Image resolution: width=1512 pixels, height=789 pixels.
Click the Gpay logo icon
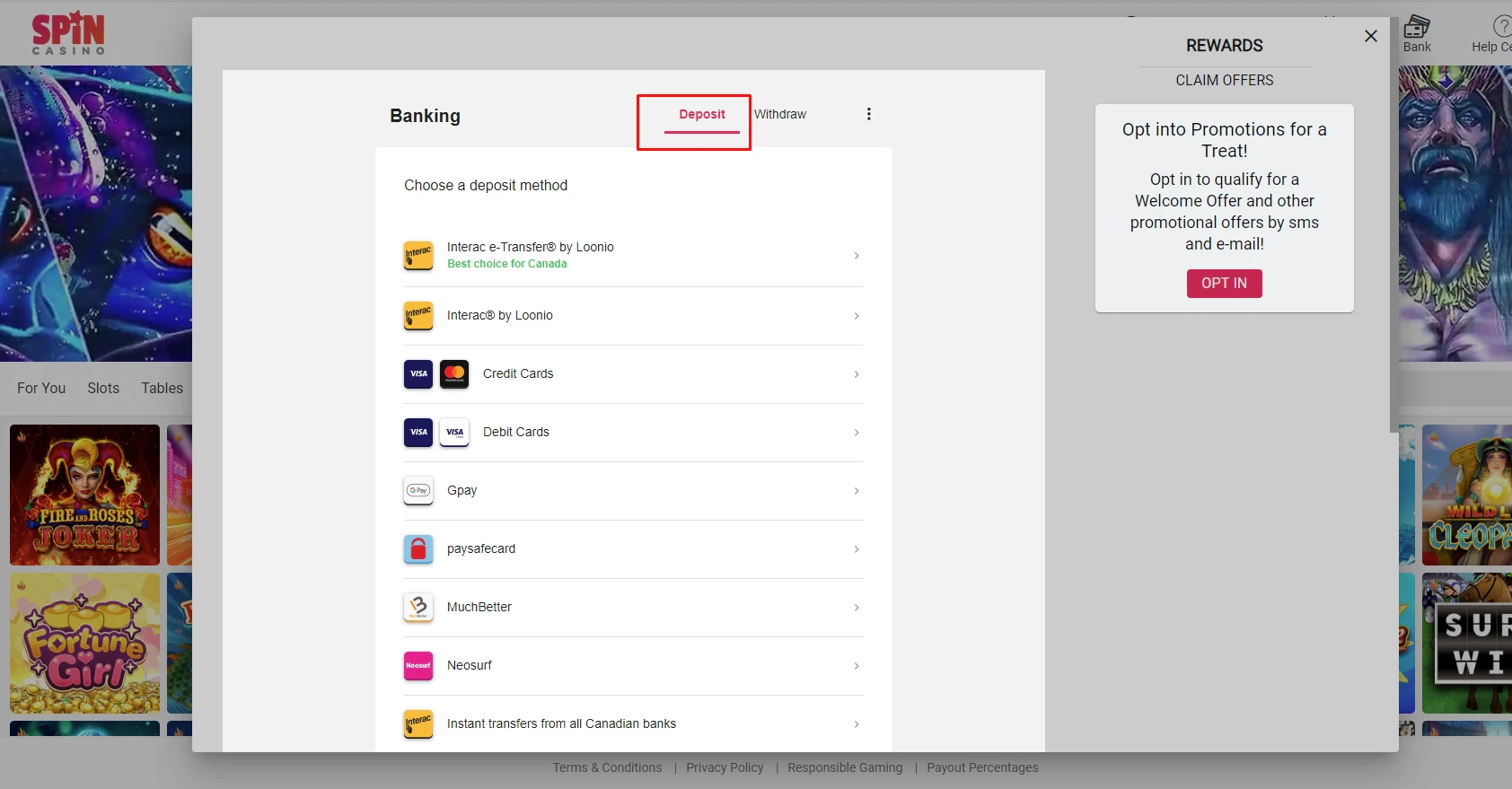click(x=418, y=491)
